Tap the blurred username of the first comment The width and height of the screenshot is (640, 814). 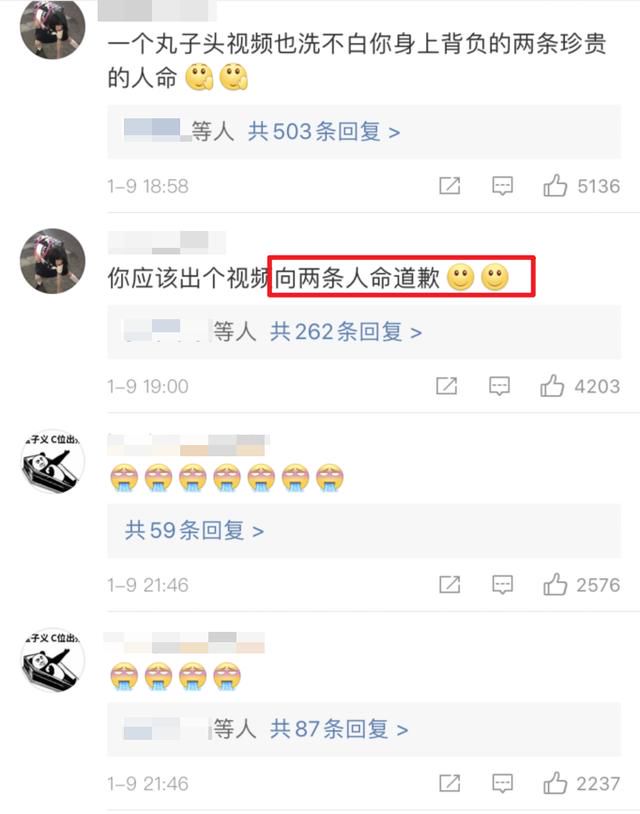[x=157, y=10]
